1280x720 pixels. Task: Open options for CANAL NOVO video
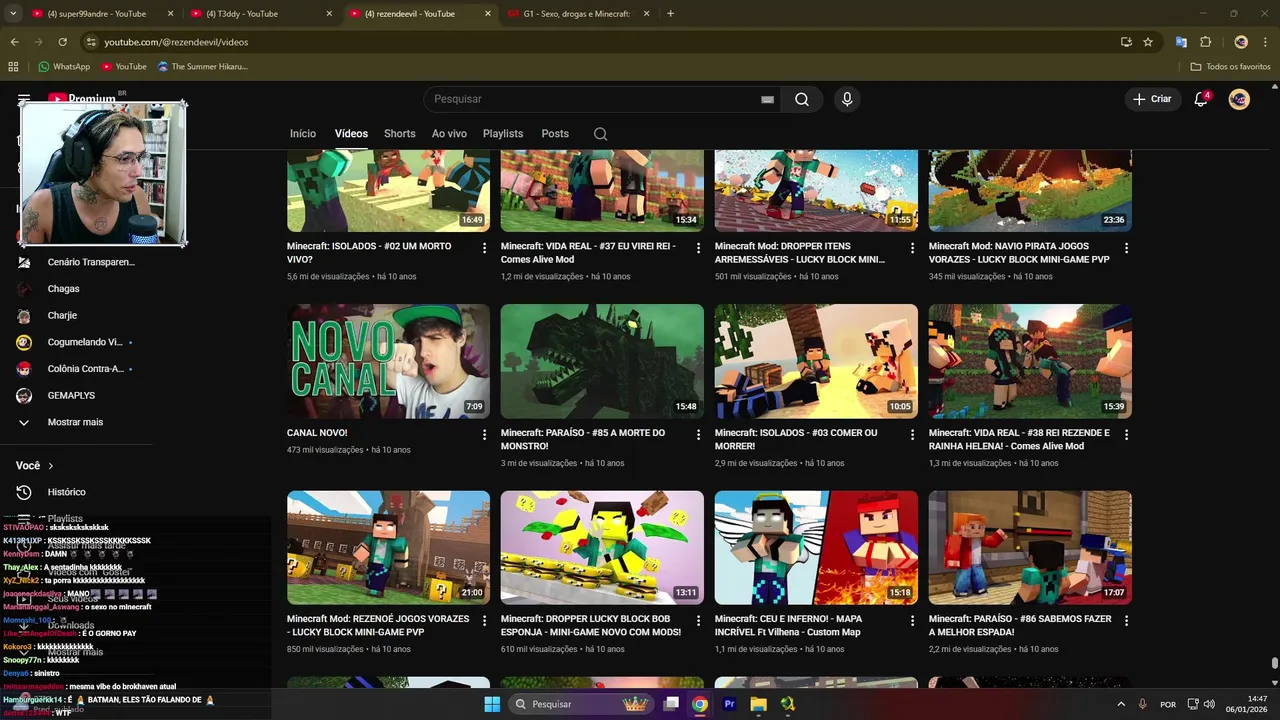click(485, 435)
